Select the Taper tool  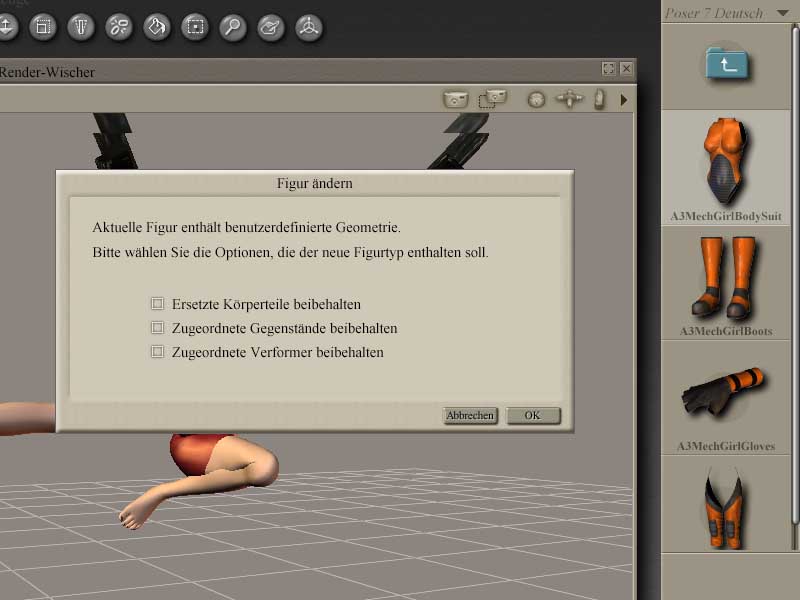81,27
